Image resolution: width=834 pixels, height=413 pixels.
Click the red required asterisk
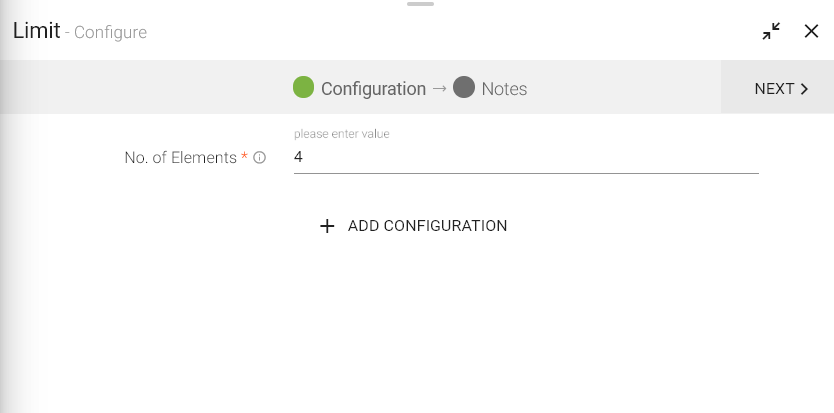point(245,157)
